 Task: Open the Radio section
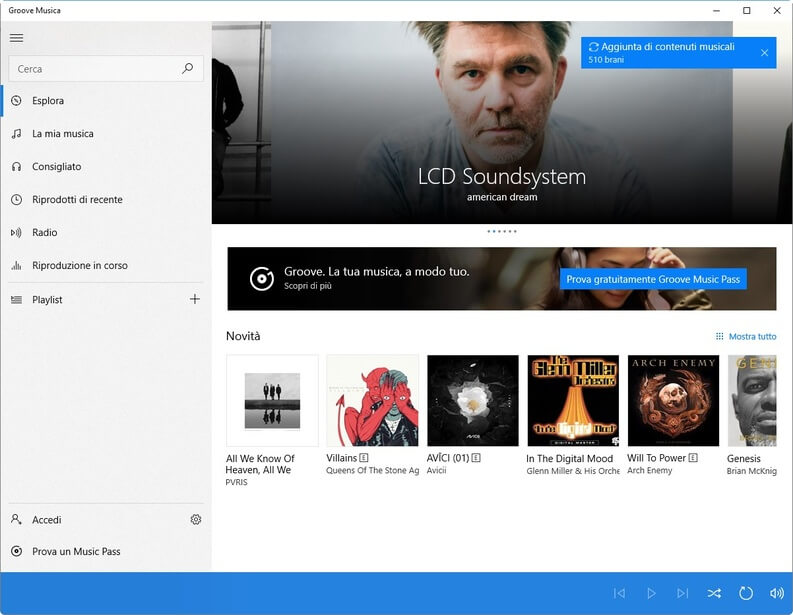tap(106, 232)
